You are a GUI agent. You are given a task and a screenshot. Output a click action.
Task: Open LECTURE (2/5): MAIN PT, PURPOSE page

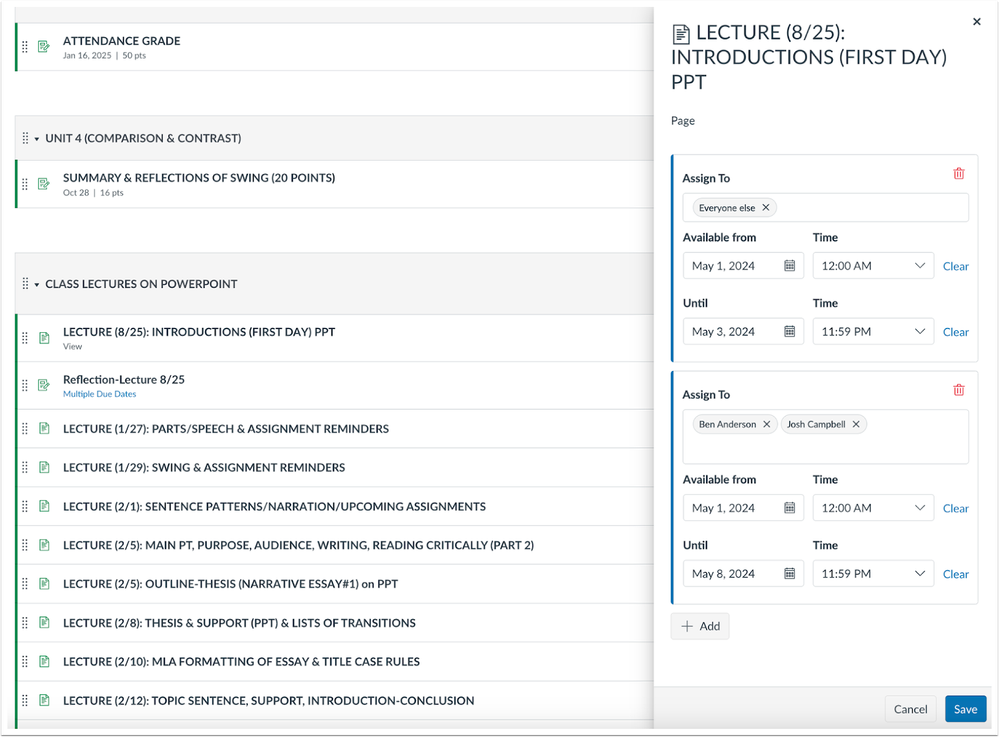(x=298, y=545)
